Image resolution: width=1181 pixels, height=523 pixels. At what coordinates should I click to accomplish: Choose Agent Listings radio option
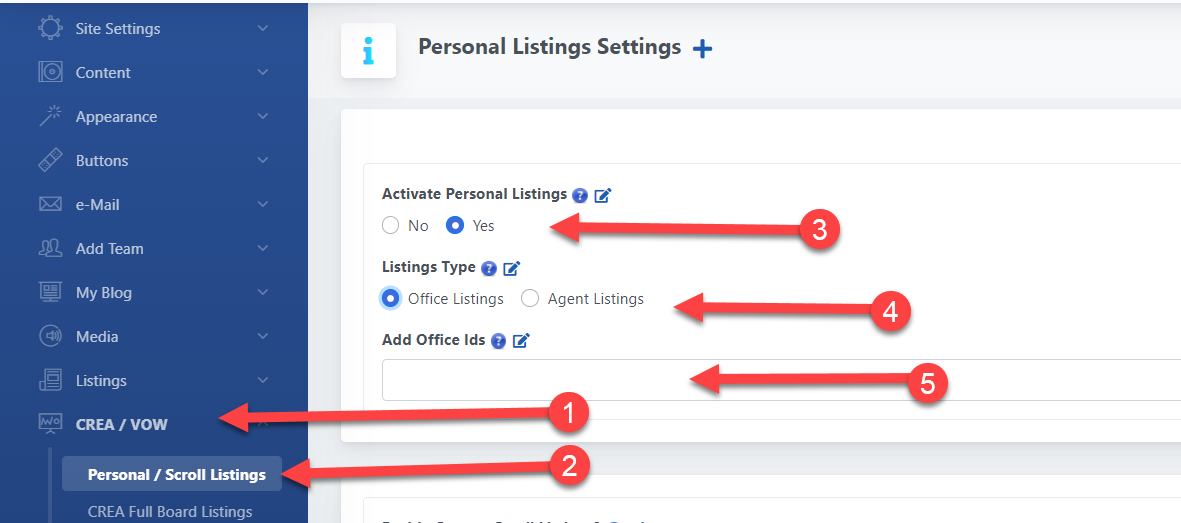coord(530,299)
